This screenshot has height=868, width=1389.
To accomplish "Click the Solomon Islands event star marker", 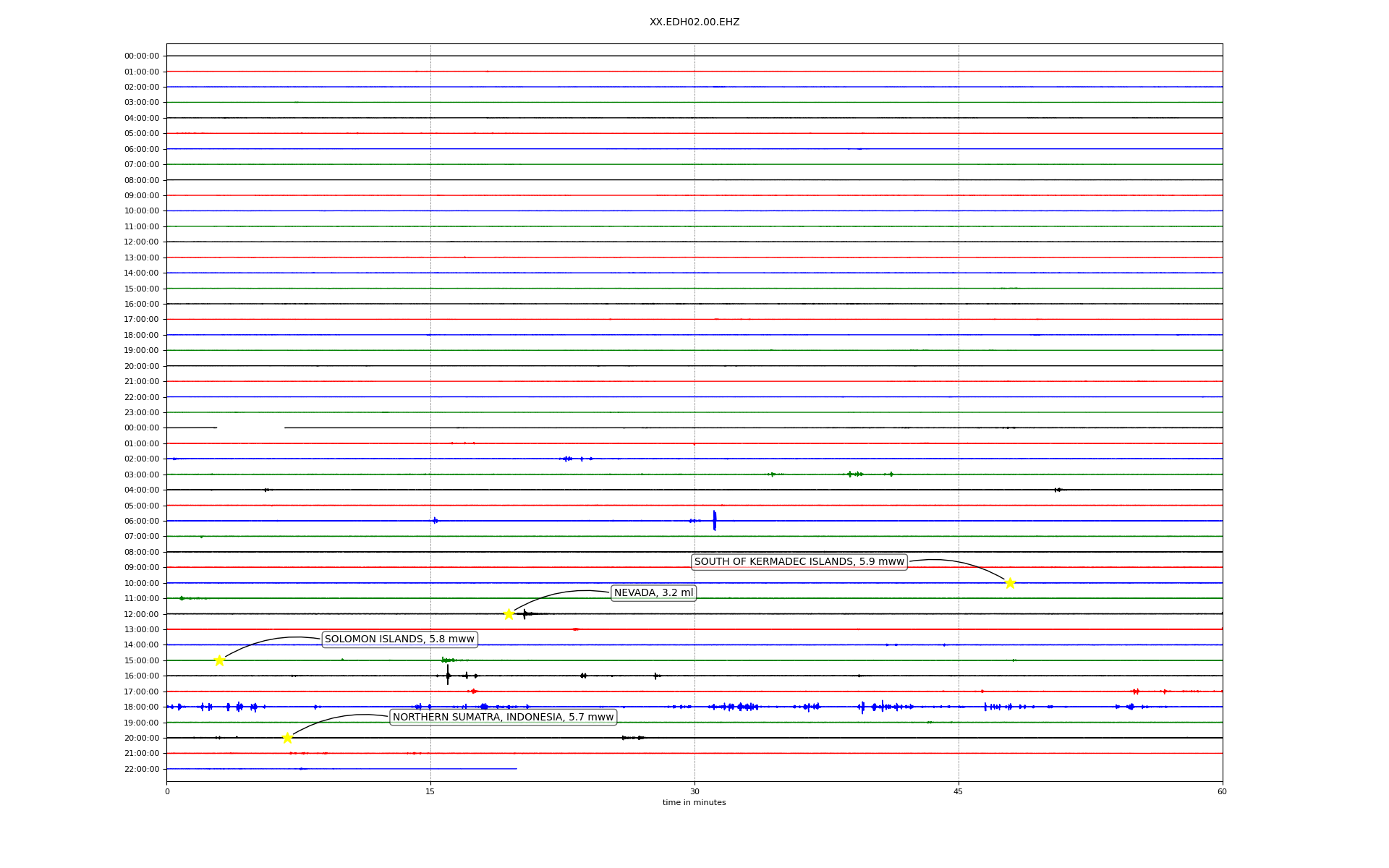I will coord(219,660).
